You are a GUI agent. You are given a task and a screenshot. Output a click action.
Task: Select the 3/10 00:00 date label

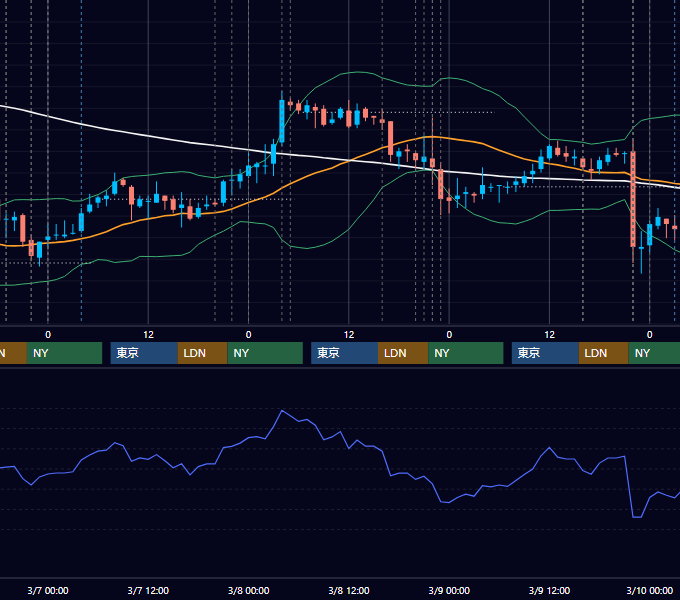point(649,590)
